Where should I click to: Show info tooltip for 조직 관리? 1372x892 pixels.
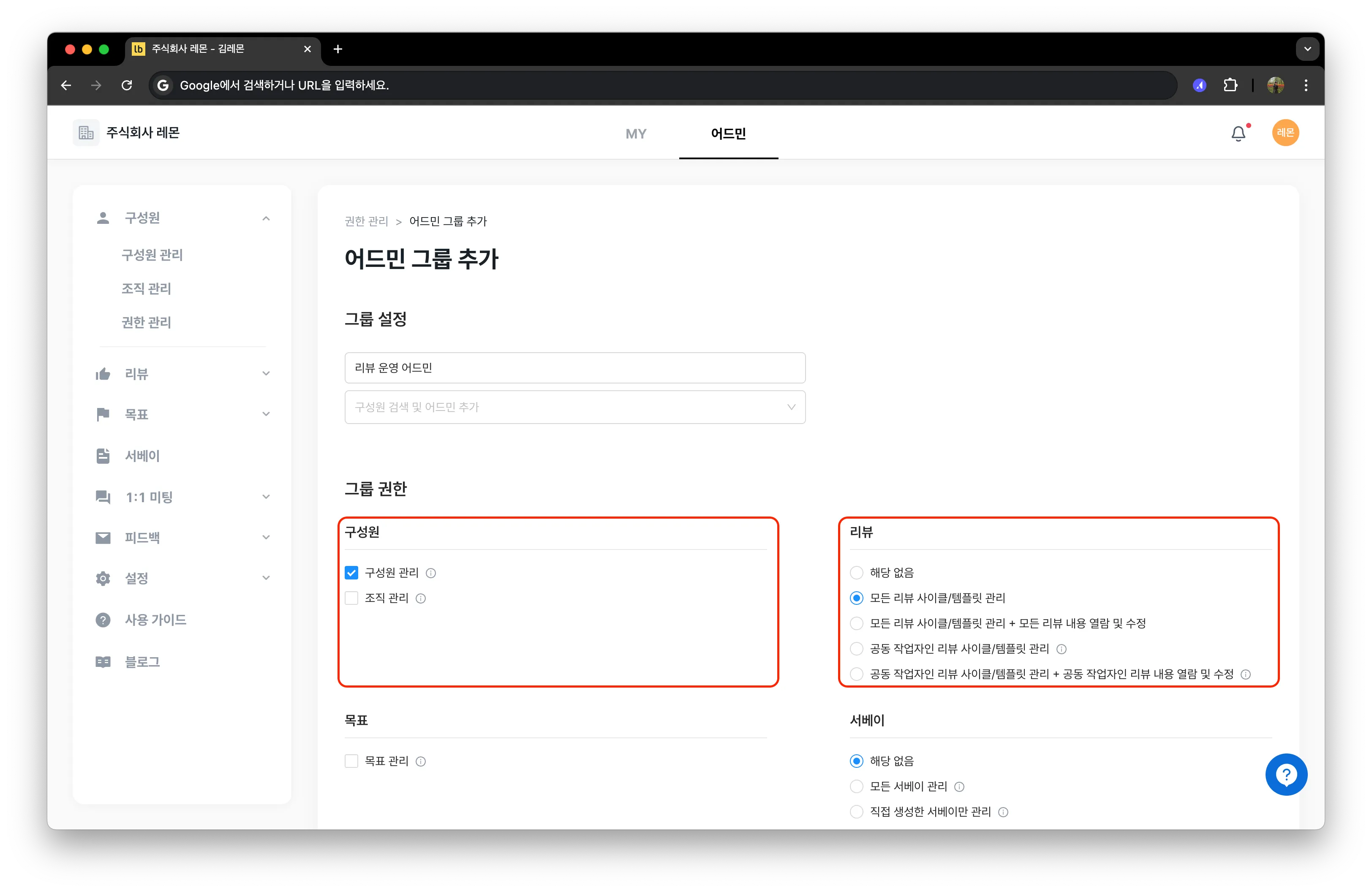421,598
